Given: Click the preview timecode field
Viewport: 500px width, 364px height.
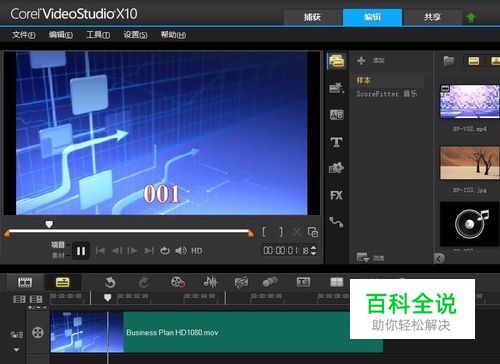Looking at the screenshot, I should tap(286, 250).
